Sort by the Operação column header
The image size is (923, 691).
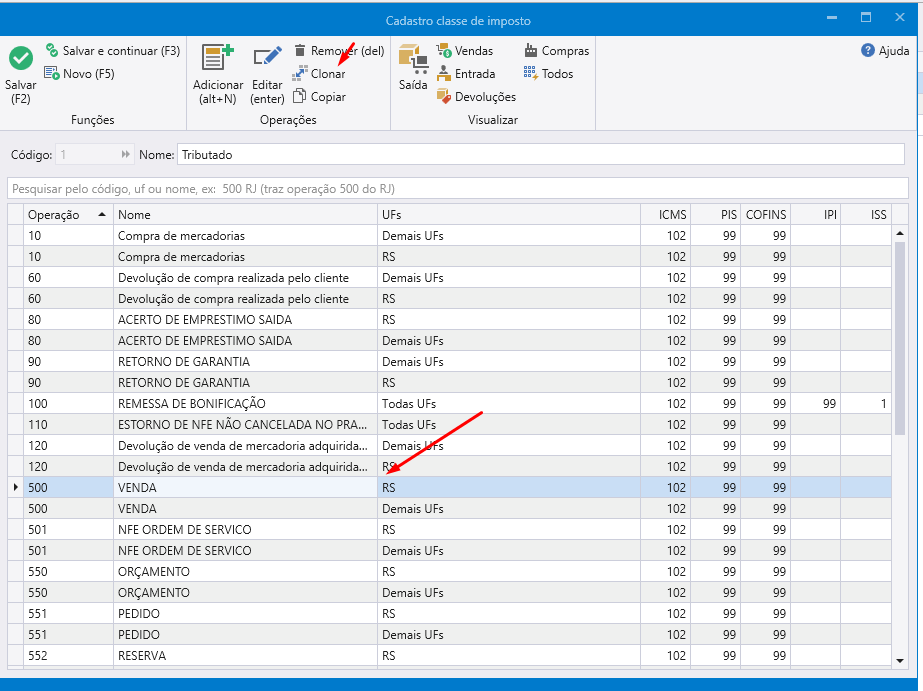(67, 215)
